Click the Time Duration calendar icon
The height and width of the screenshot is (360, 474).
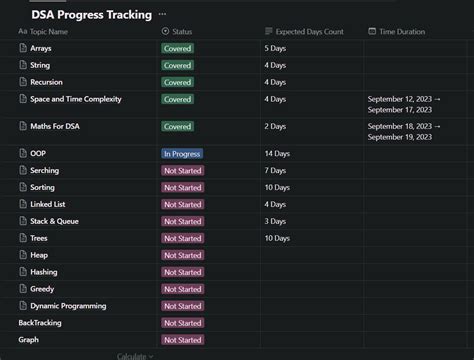[x=372, y=31]
